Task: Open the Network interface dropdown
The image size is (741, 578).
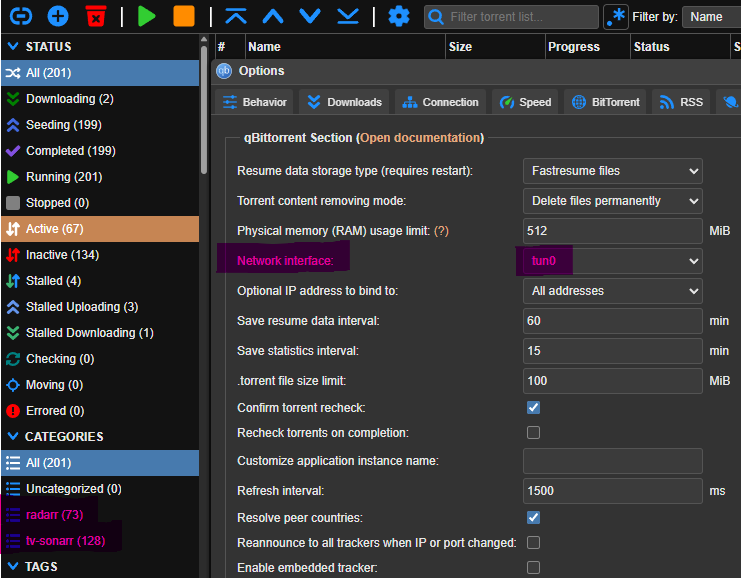Action: pos(612,261)
